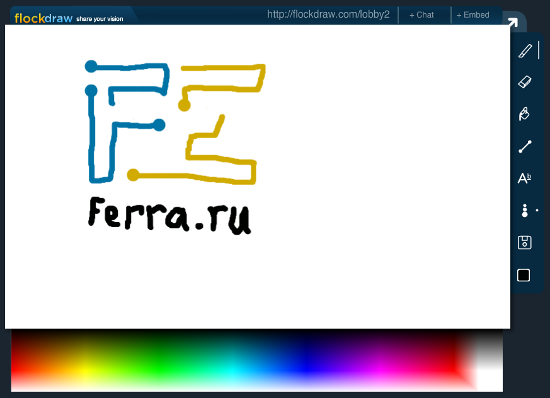Save the drawing with floppy icon

525,242
